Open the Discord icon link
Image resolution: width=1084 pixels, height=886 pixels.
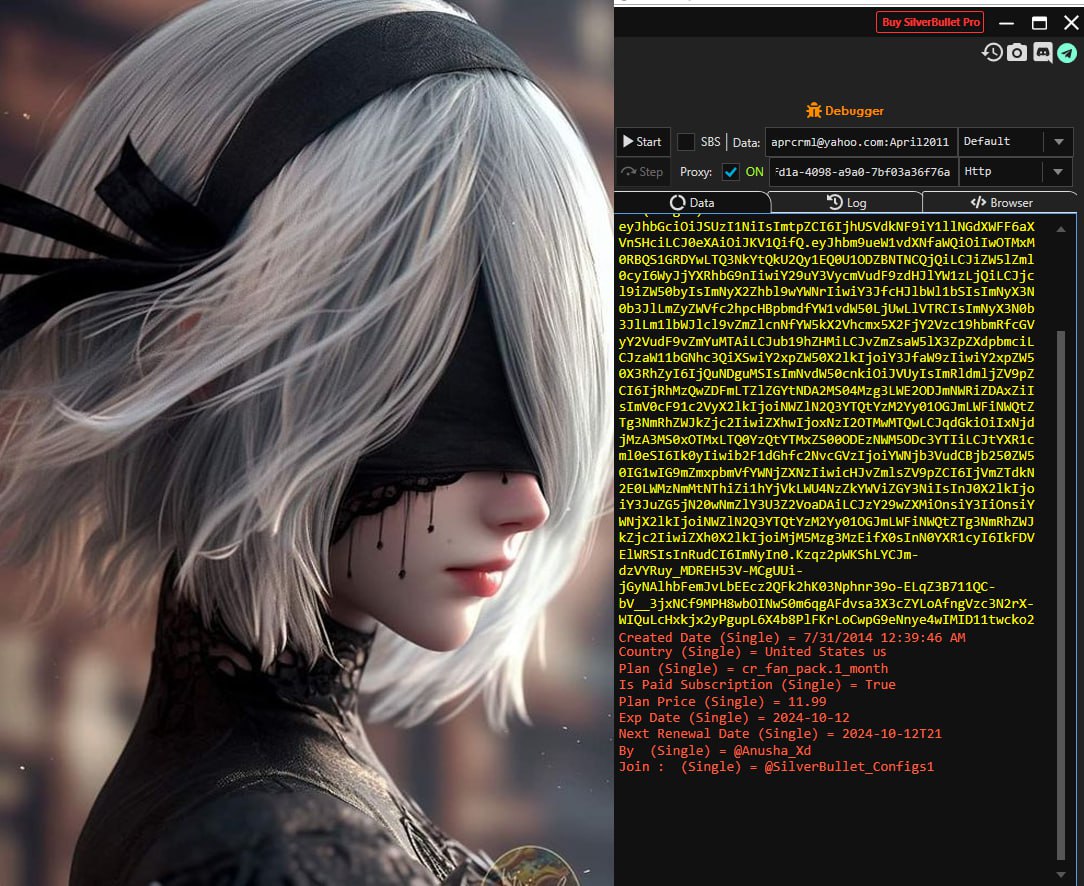click(x=1042, y=52)
